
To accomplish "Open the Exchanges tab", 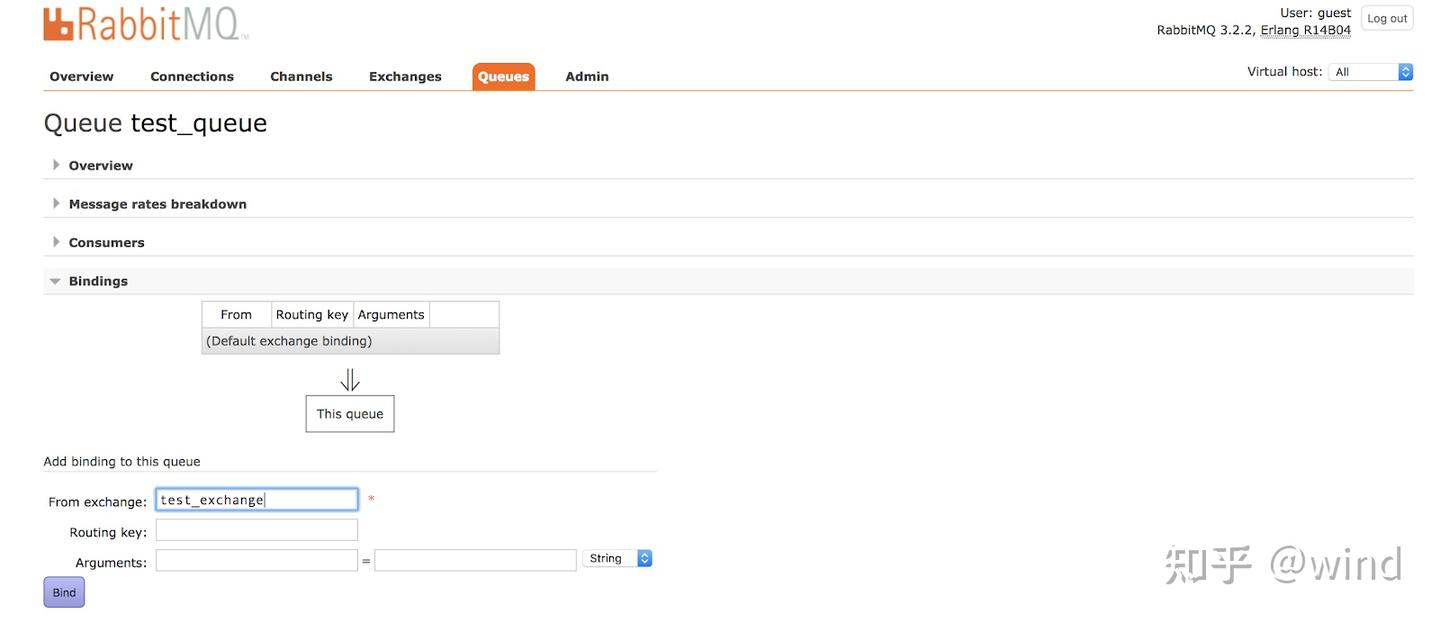I will [x=404, y=75].
